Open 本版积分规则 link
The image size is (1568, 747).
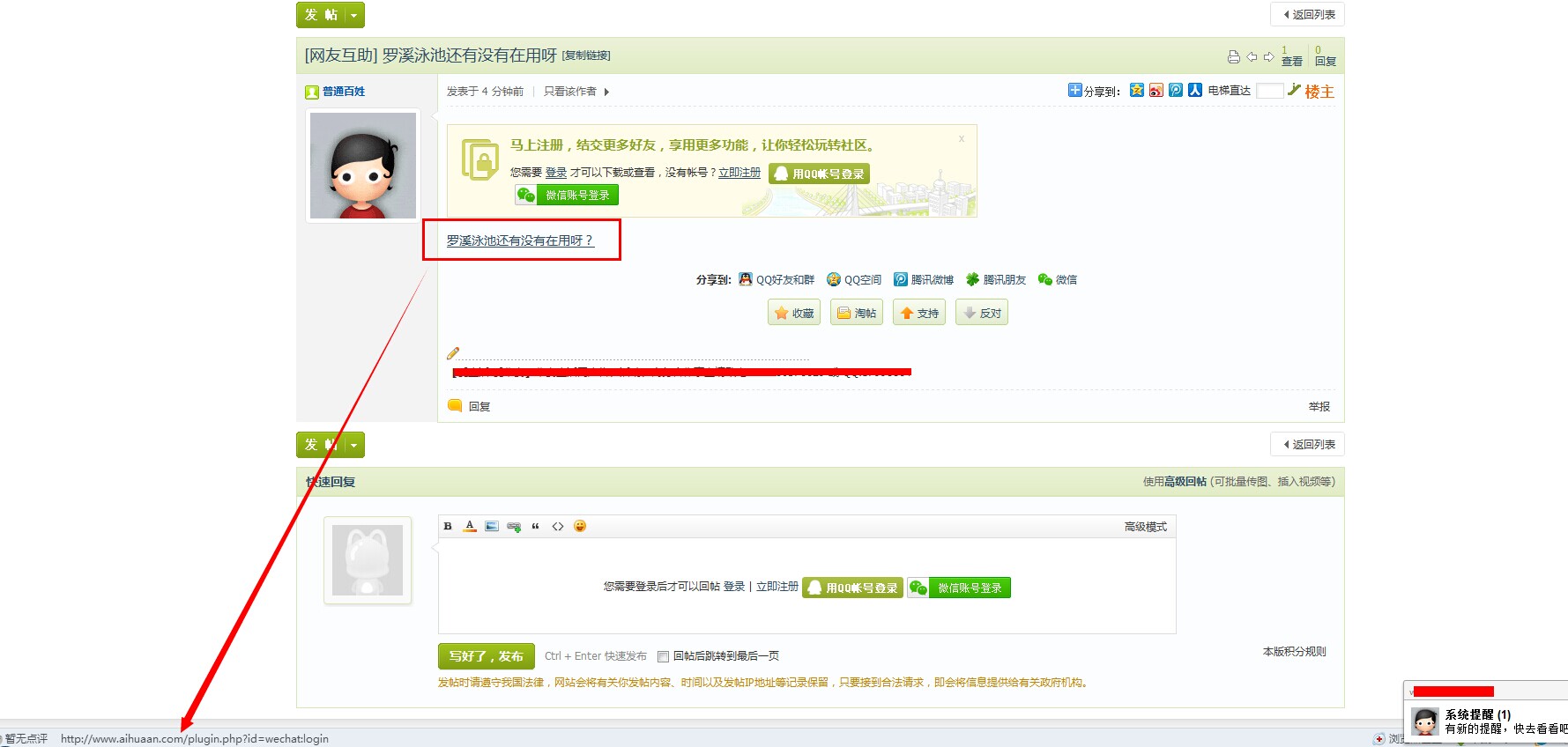pyautogui.click(x=1295, y=652)
